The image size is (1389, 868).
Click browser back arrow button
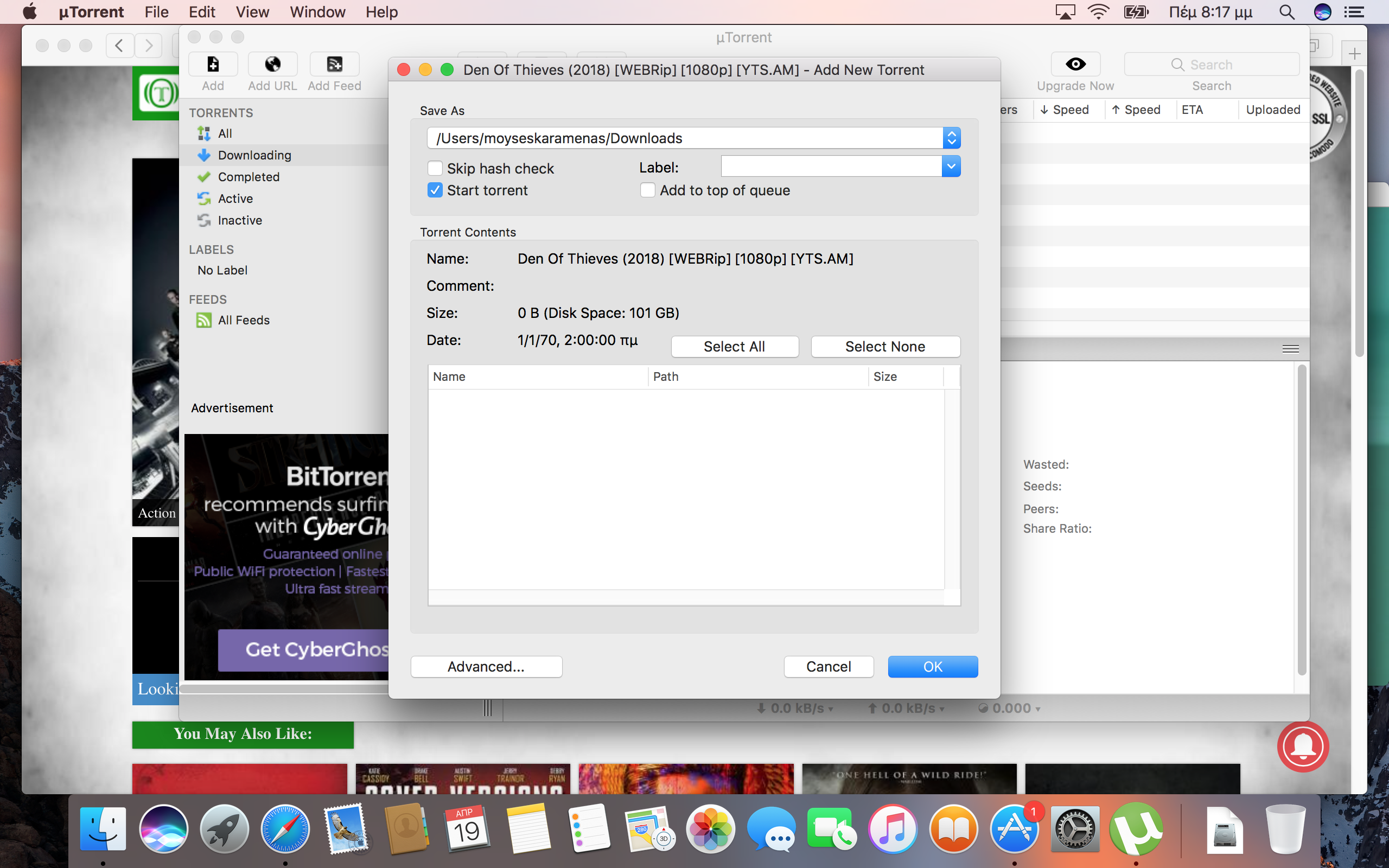(x=119, y=45)
